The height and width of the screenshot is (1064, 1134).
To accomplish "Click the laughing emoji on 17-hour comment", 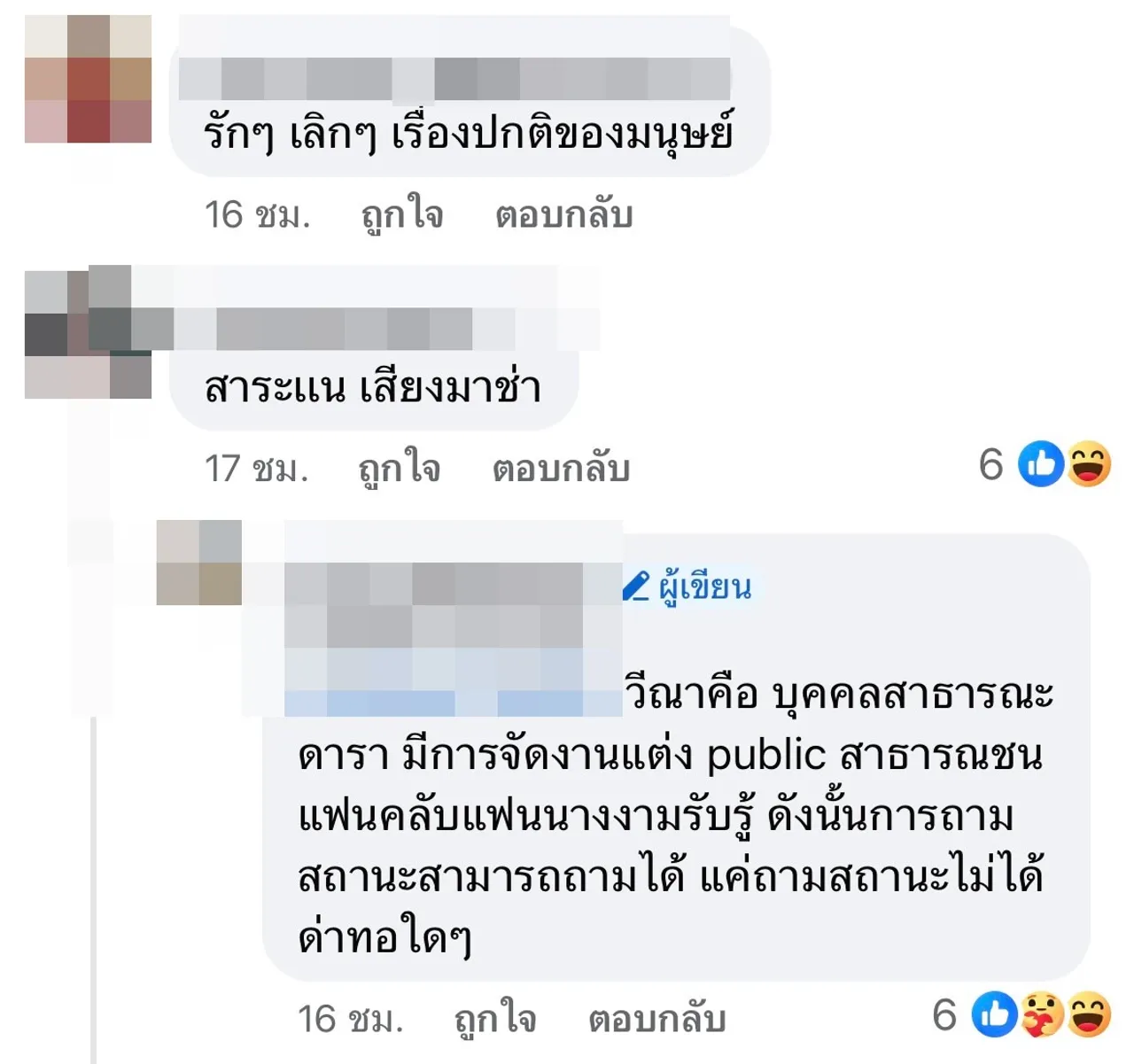I will click(x=1089, y=463).
